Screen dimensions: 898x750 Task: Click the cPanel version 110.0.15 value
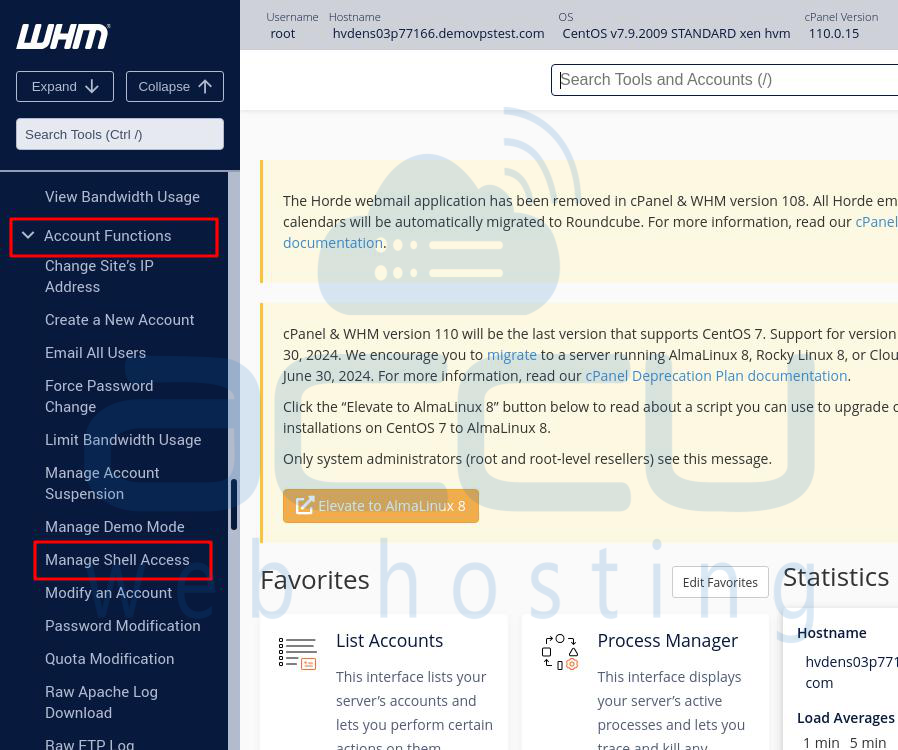(833, 34)
